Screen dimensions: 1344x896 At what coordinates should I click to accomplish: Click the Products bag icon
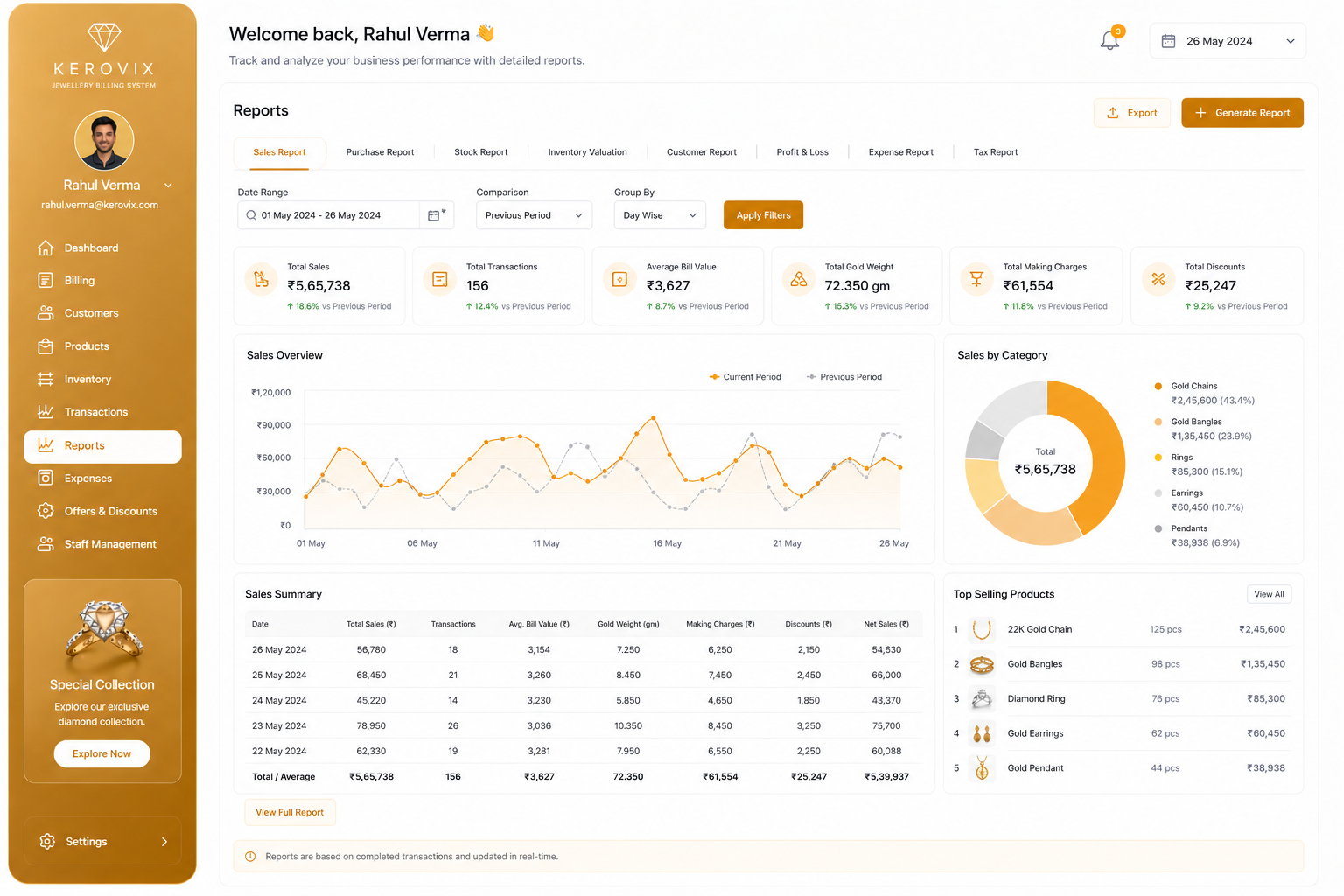pos(45,346)
